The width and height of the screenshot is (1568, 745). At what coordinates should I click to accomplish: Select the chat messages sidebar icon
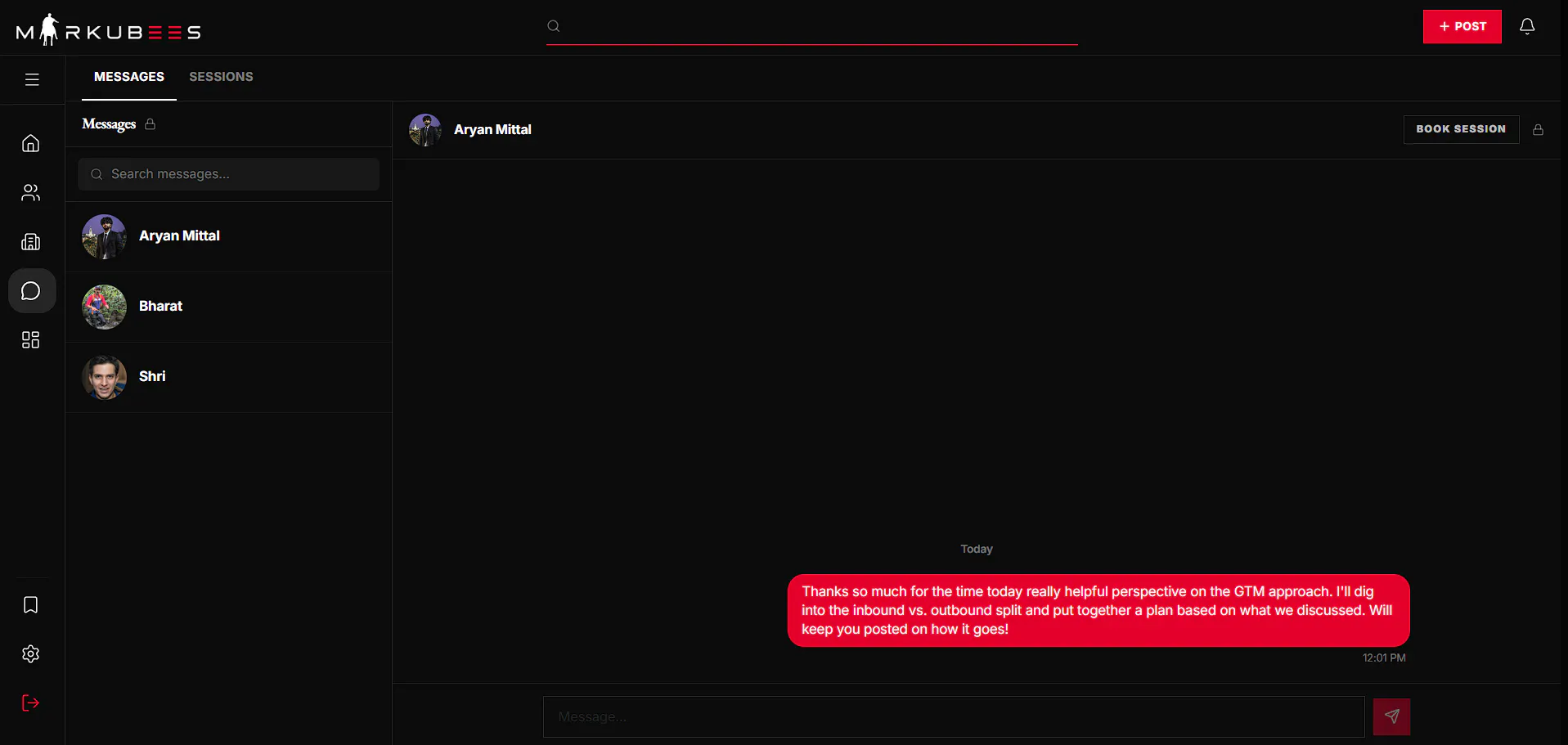[31, 290]
